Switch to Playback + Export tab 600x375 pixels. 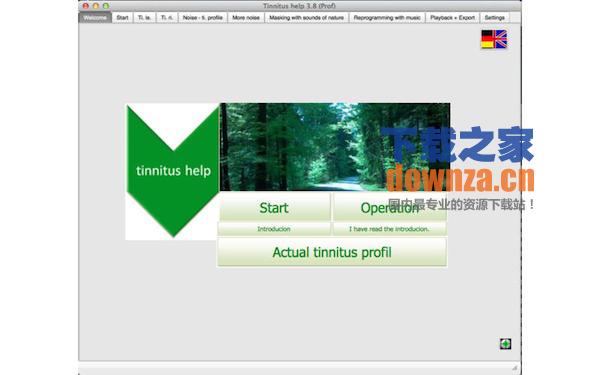[x=452, y=18]
